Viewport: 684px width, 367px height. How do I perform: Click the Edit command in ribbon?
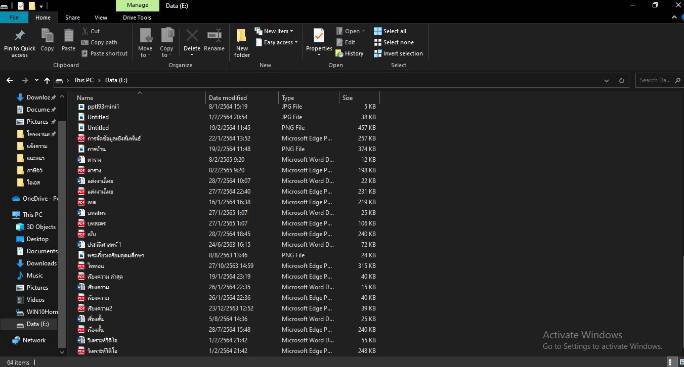click(x=346, y=42)
